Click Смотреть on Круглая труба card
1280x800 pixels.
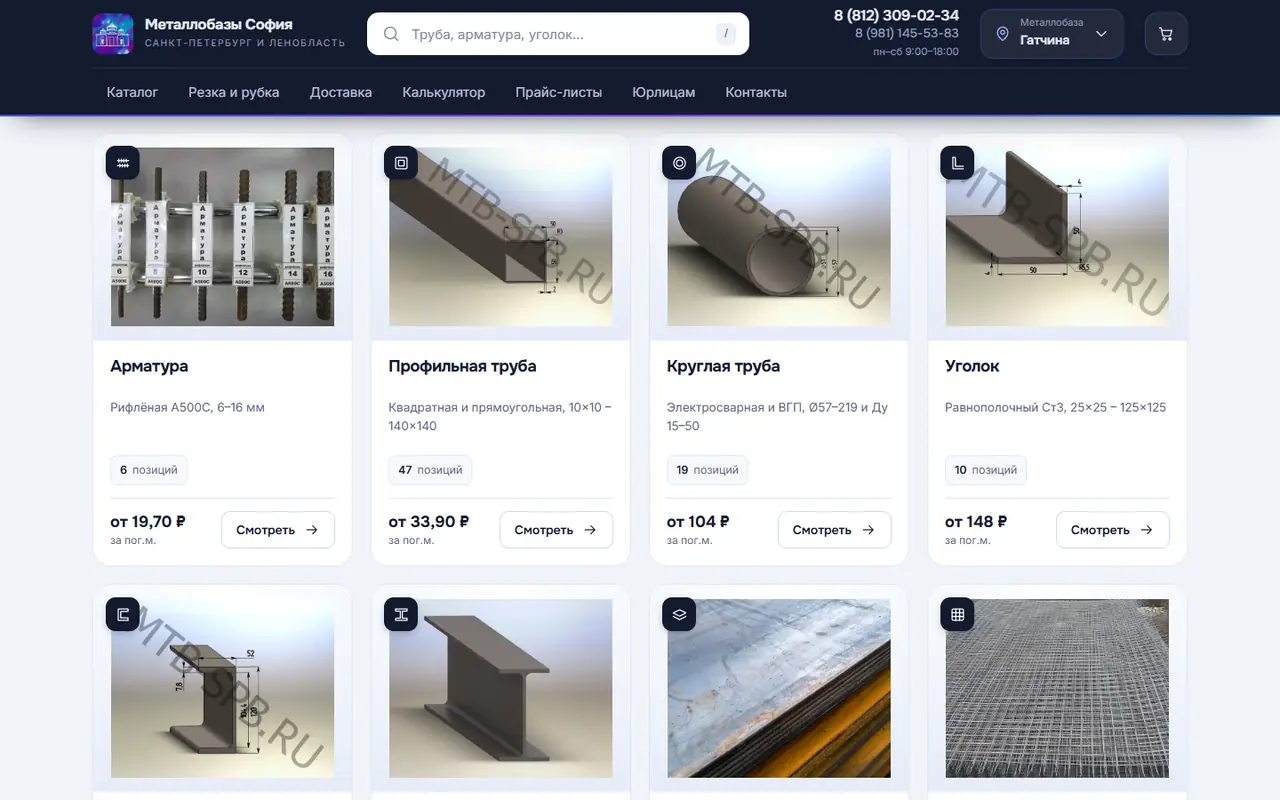(834, 530)
